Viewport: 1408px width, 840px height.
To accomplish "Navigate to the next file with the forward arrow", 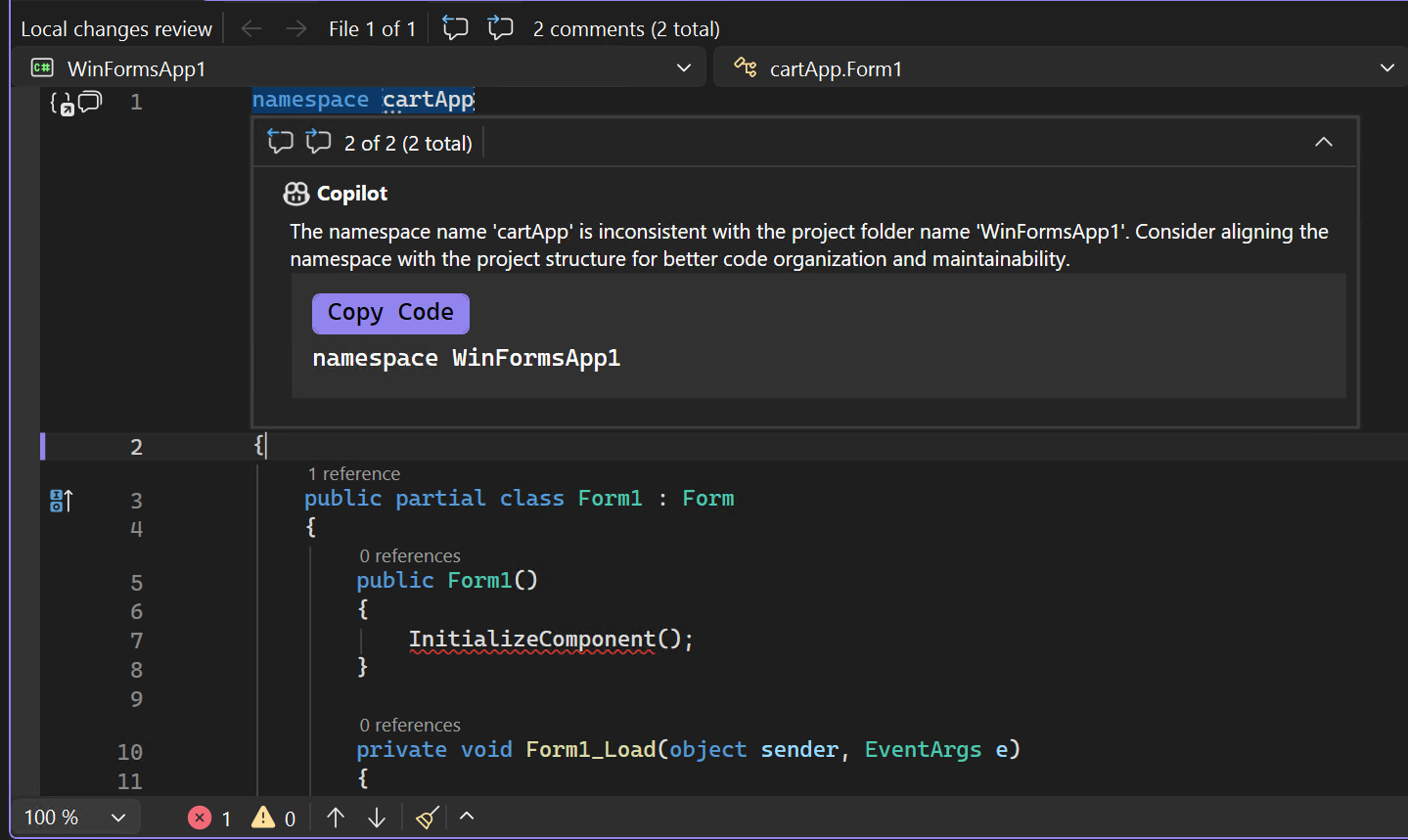I will 295,28.
